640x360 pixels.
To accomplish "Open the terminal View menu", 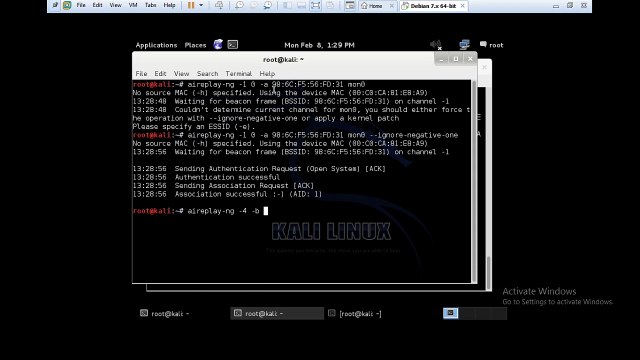I will 181,74.
